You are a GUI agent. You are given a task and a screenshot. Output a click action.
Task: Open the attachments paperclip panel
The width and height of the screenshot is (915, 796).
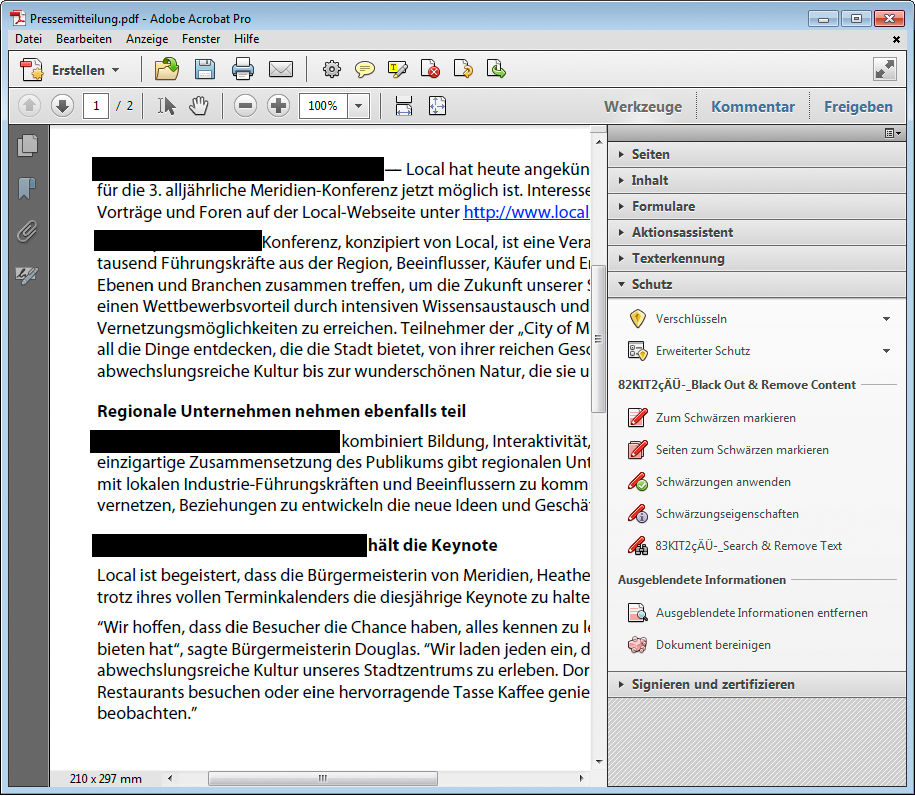(27, 231)
